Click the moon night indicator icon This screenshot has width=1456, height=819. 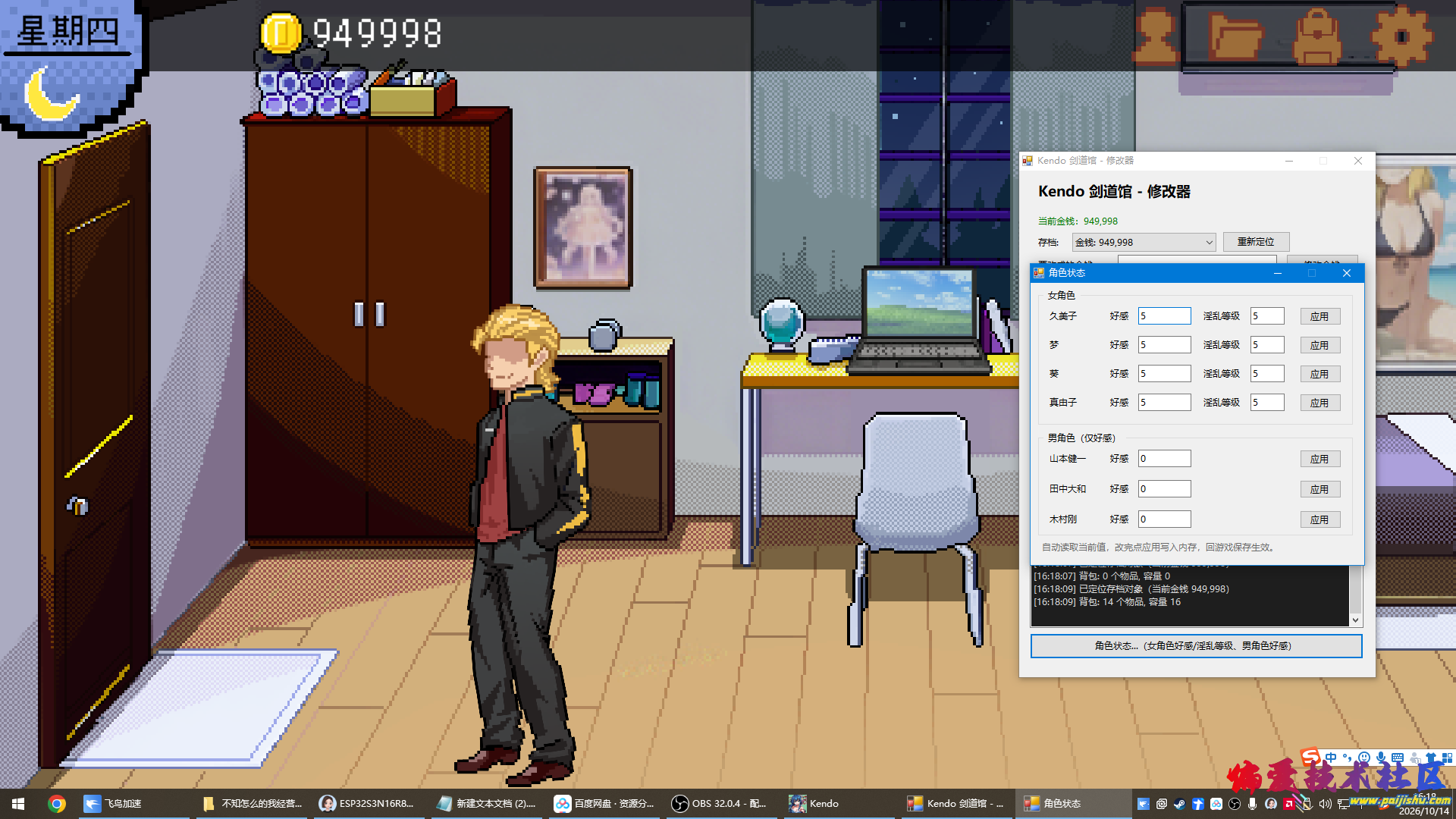coord(51,93)
